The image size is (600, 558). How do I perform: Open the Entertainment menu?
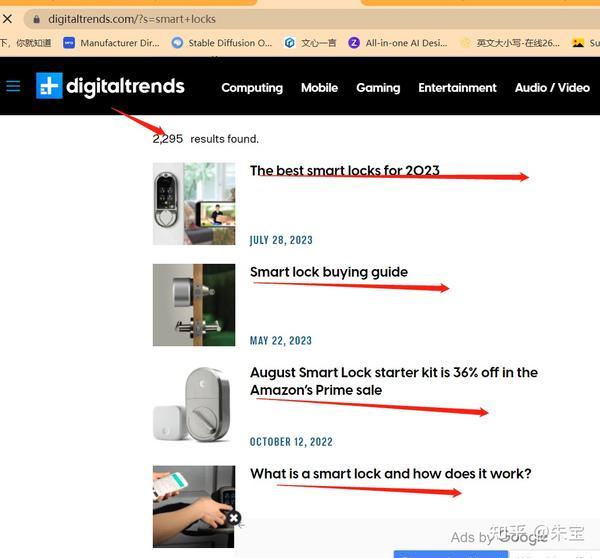click(457, 88)
